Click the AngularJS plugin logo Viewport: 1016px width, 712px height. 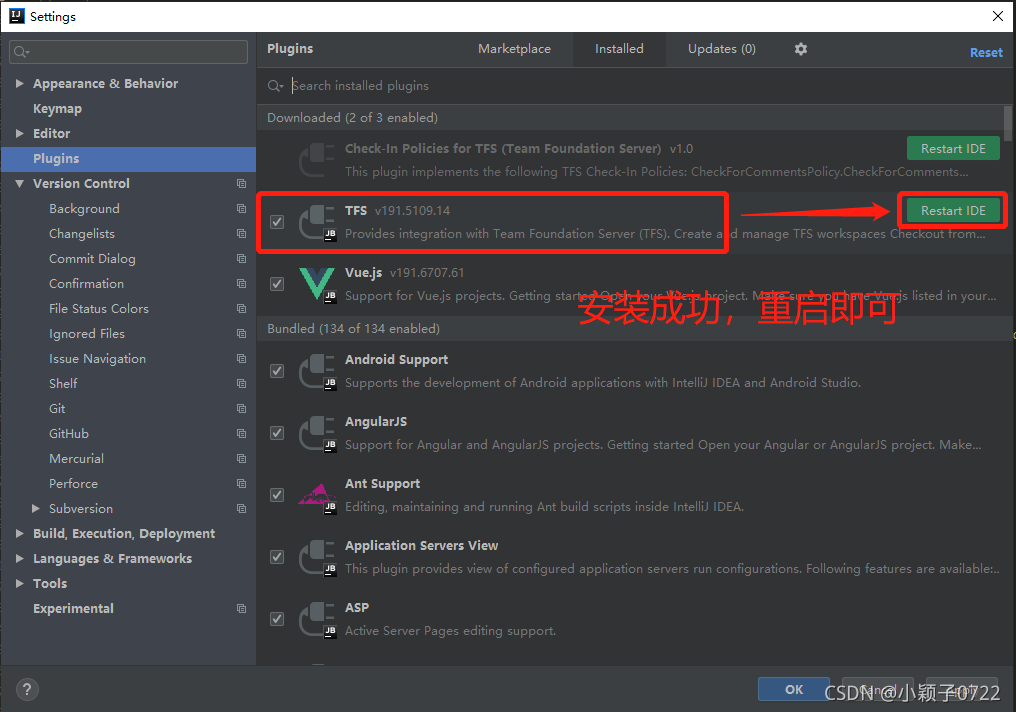[317, 433]
